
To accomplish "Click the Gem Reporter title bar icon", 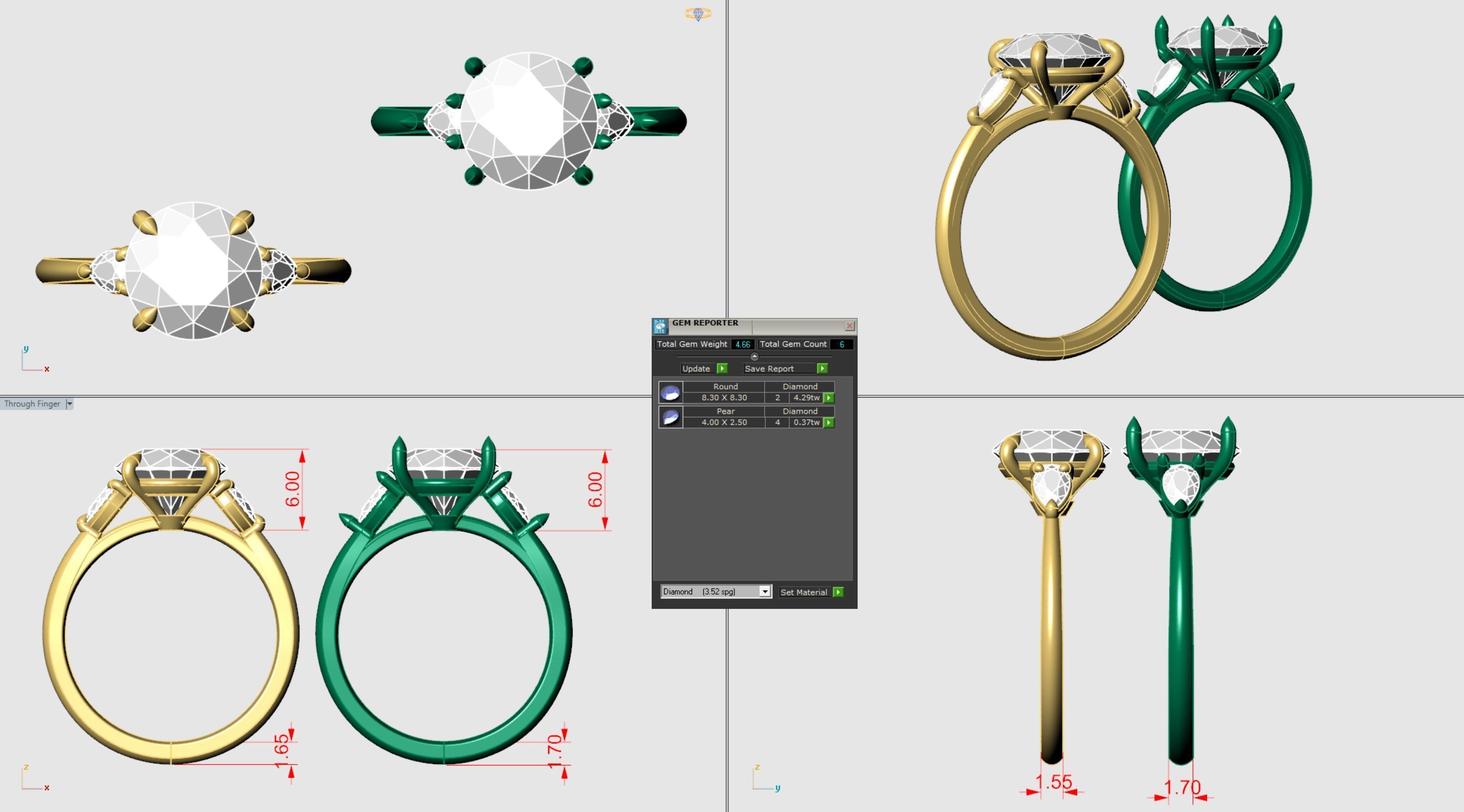I will pos(661,326).
